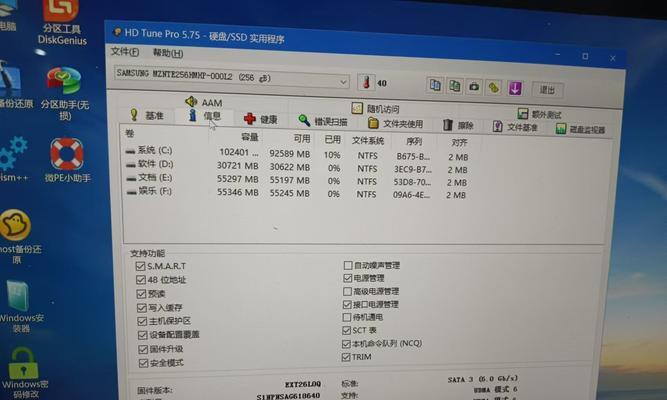Toggle the 接口电源管理 checkbox
667x400 pixels.
(x=347, y=304)
